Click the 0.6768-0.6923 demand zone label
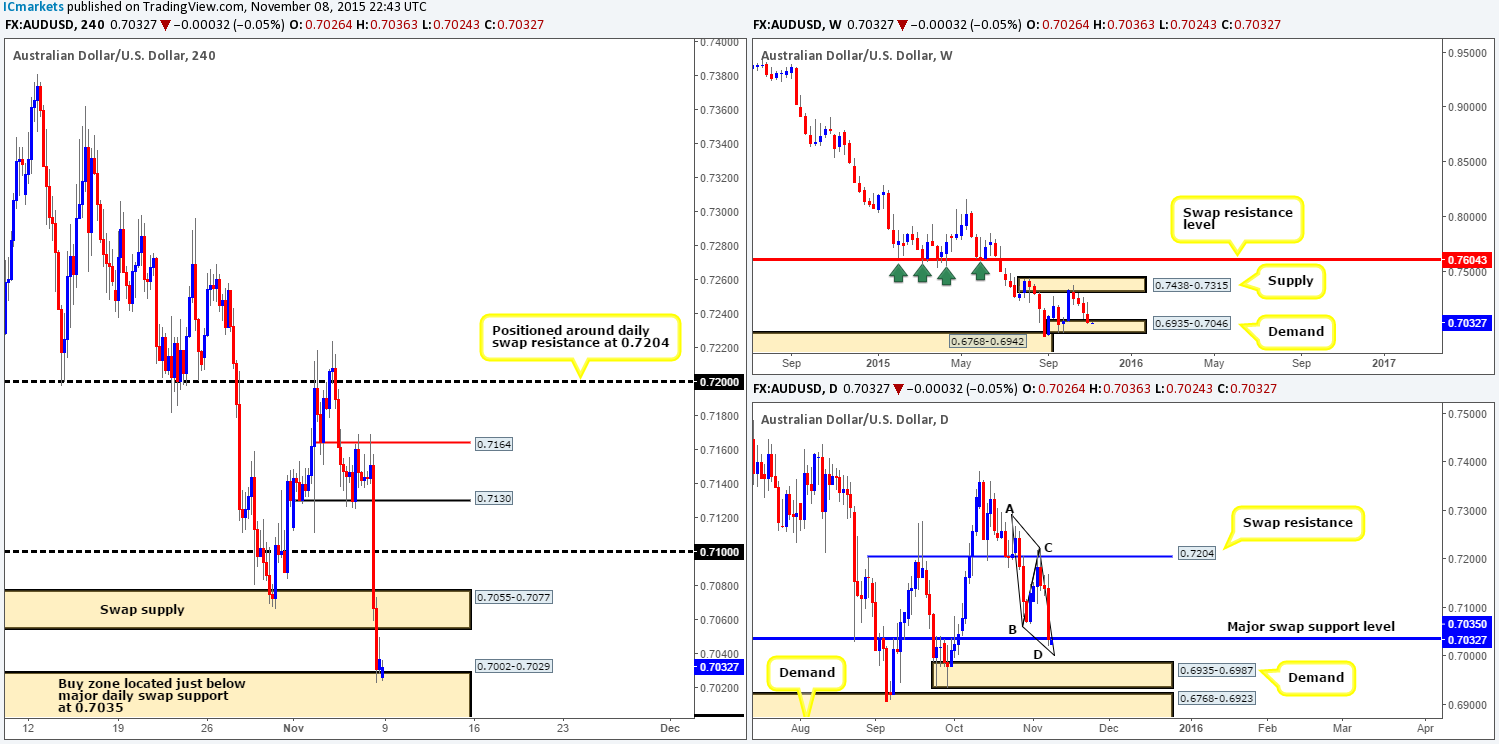The height and width of the screenshot is (744, 1499). pos(1218,698)
